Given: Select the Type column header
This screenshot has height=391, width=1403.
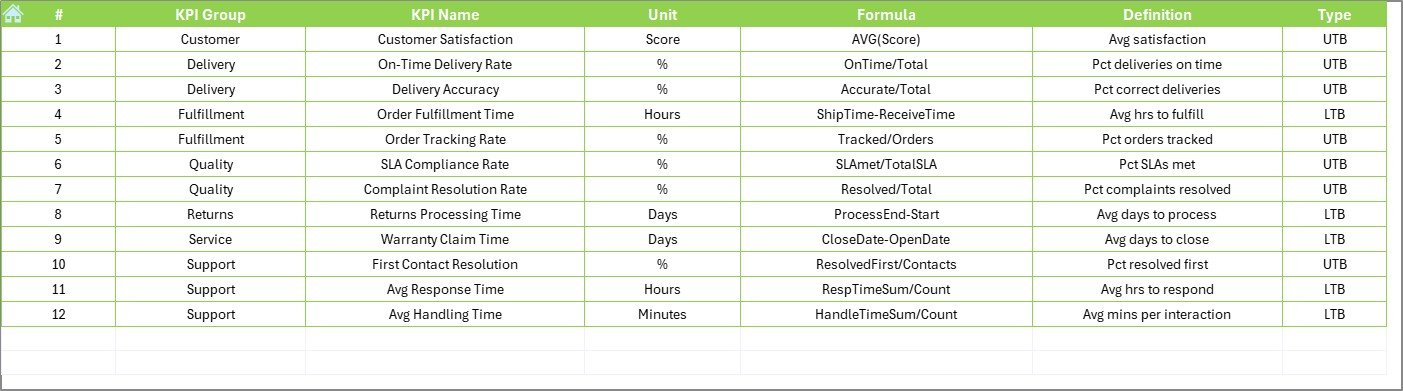Looking at the screenshot, I should (x=1334, y=15).
